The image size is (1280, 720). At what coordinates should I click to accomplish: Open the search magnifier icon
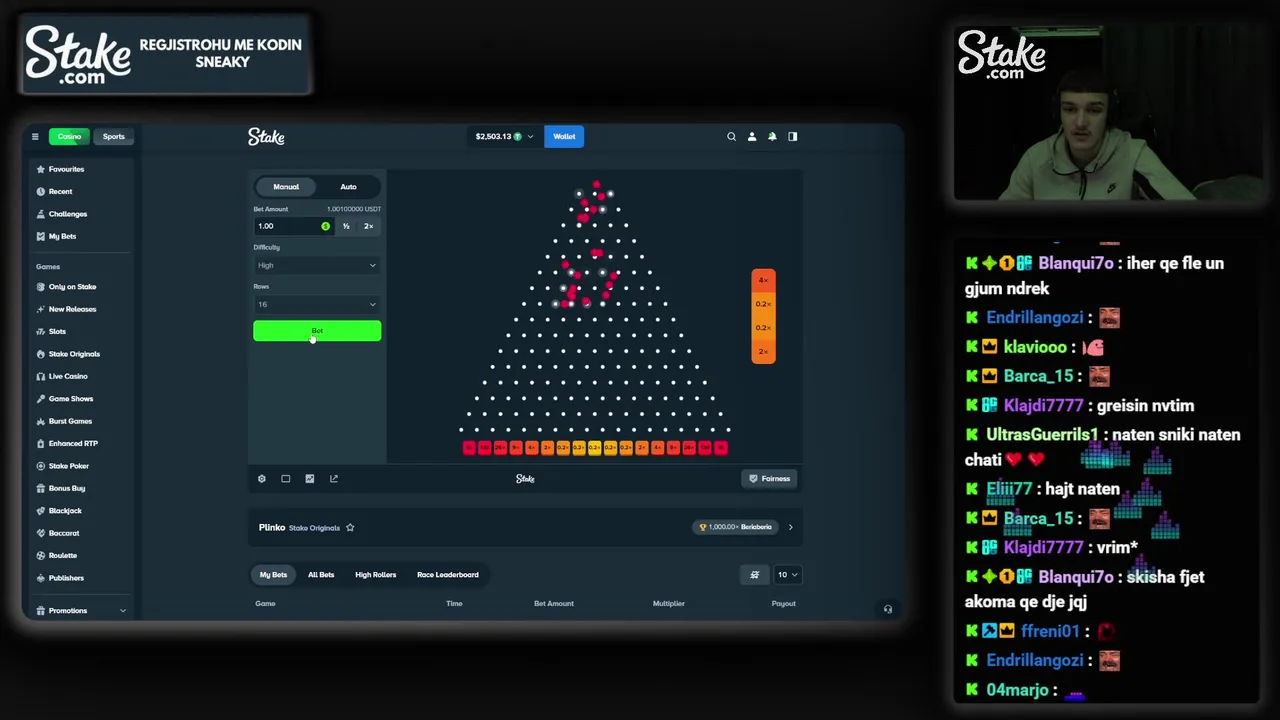tap(731, 137)
